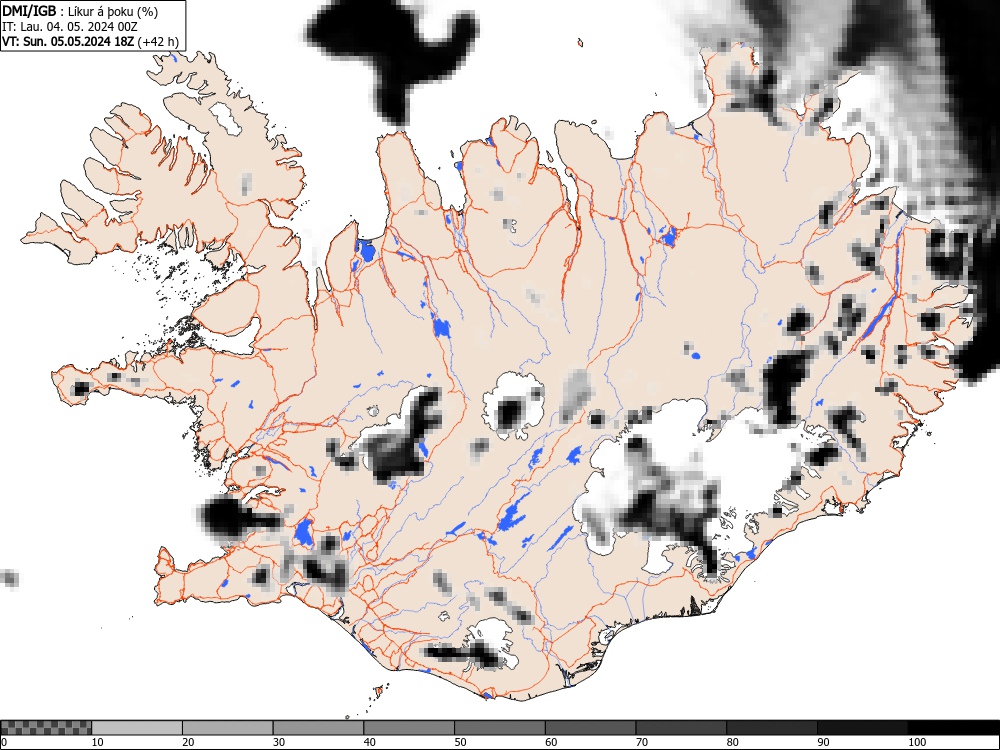Click the "30" scale label

point(279,742)
